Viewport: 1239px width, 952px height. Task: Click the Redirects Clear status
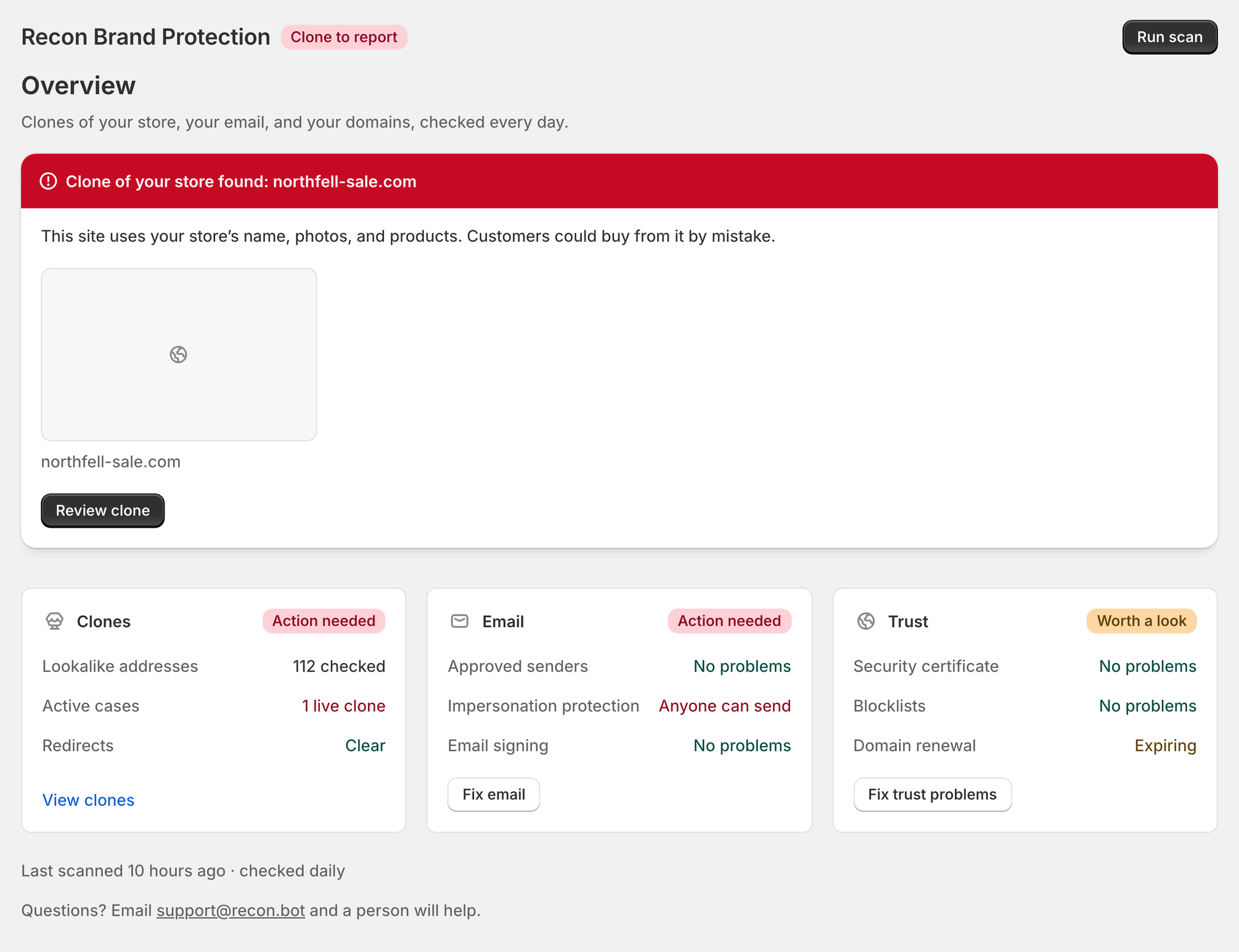click(x=365, y=745)
